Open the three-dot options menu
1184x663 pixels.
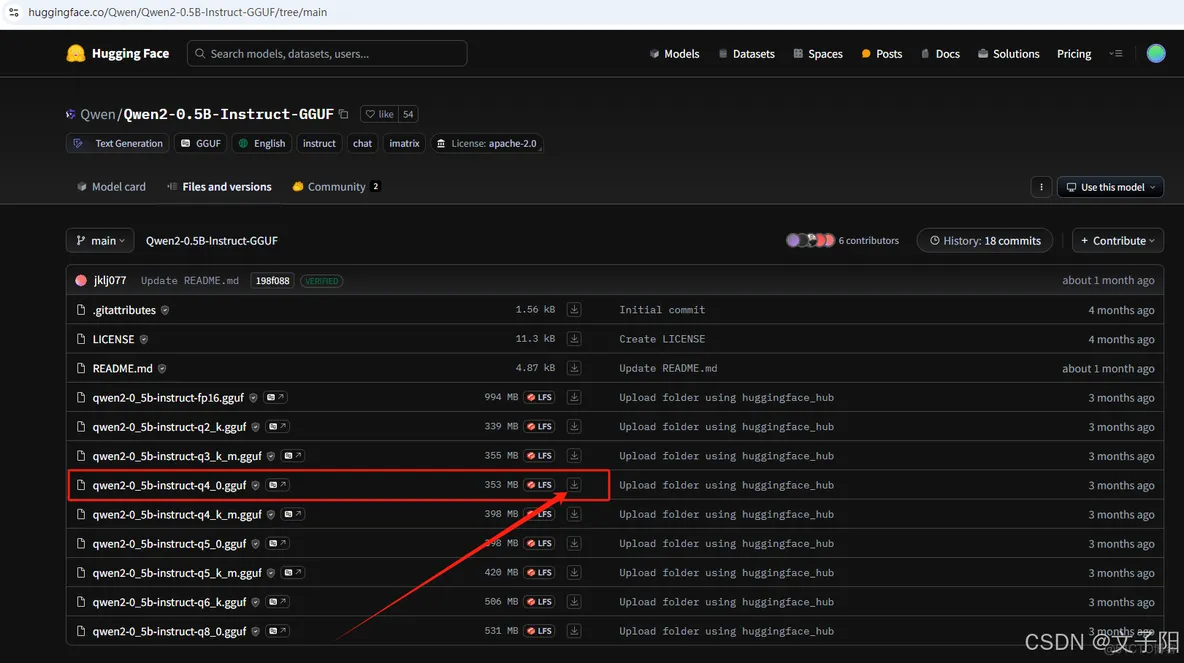pos(1041,187)
